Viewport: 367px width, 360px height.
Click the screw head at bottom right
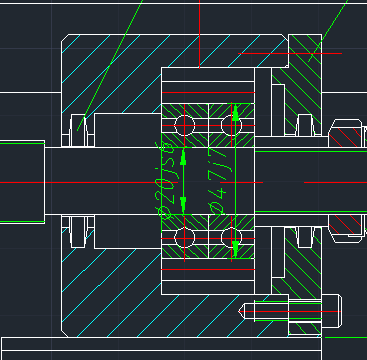pos(330,311)
